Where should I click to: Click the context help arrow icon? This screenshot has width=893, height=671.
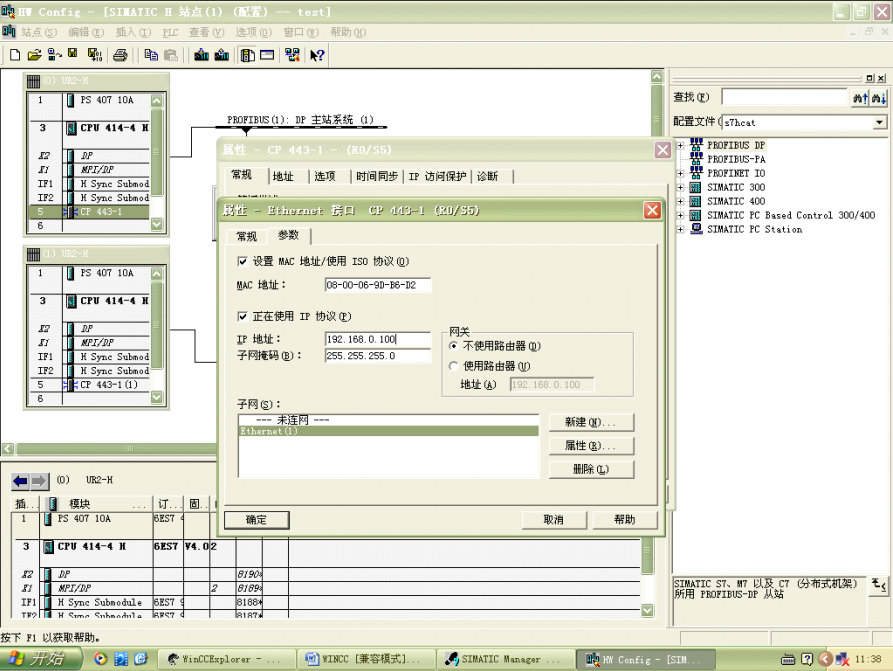317,55
